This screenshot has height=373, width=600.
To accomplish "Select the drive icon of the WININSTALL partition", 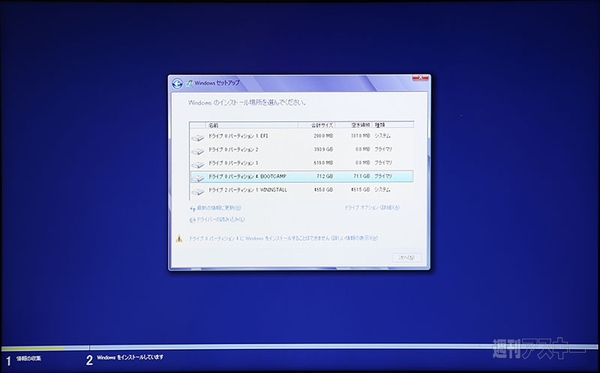I will (x=198, y=191).
